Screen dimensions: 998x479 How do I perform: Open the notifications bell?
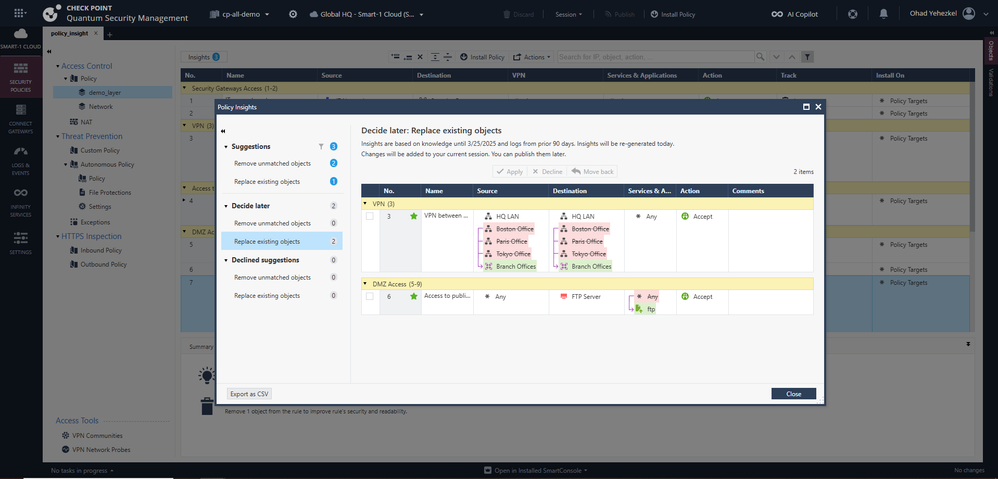point(883,14)
